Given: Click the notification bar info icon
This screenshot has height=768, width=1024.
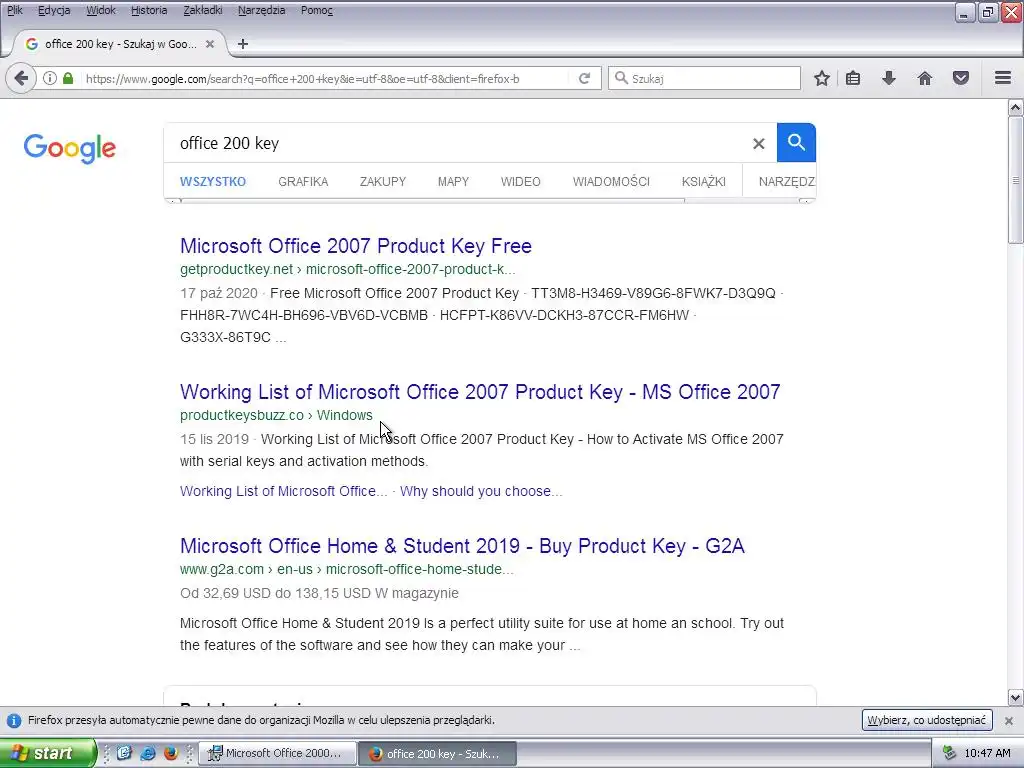Looking at the screenshot, I should pyautogui.click(x=14, y=720).
